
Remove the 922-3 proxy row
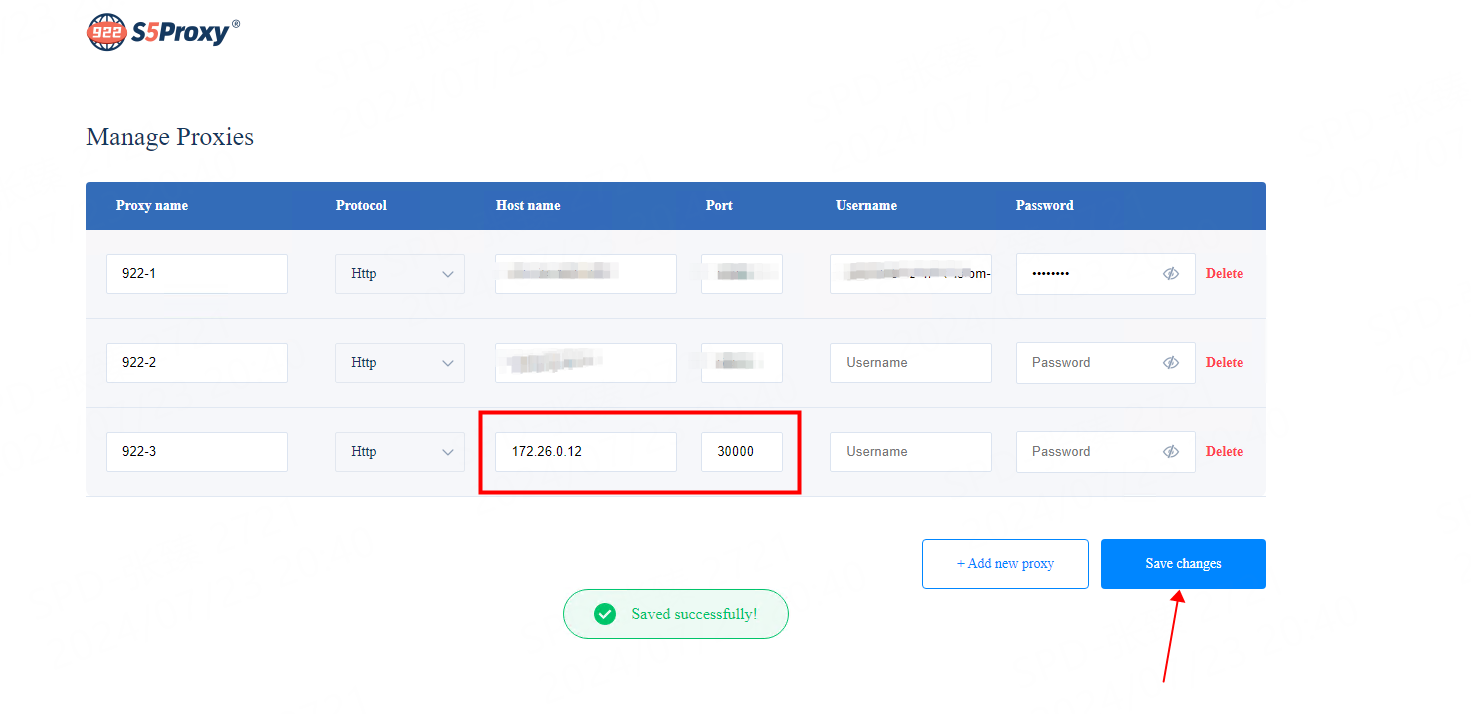pyautogui.click(x=1224, y=452)
